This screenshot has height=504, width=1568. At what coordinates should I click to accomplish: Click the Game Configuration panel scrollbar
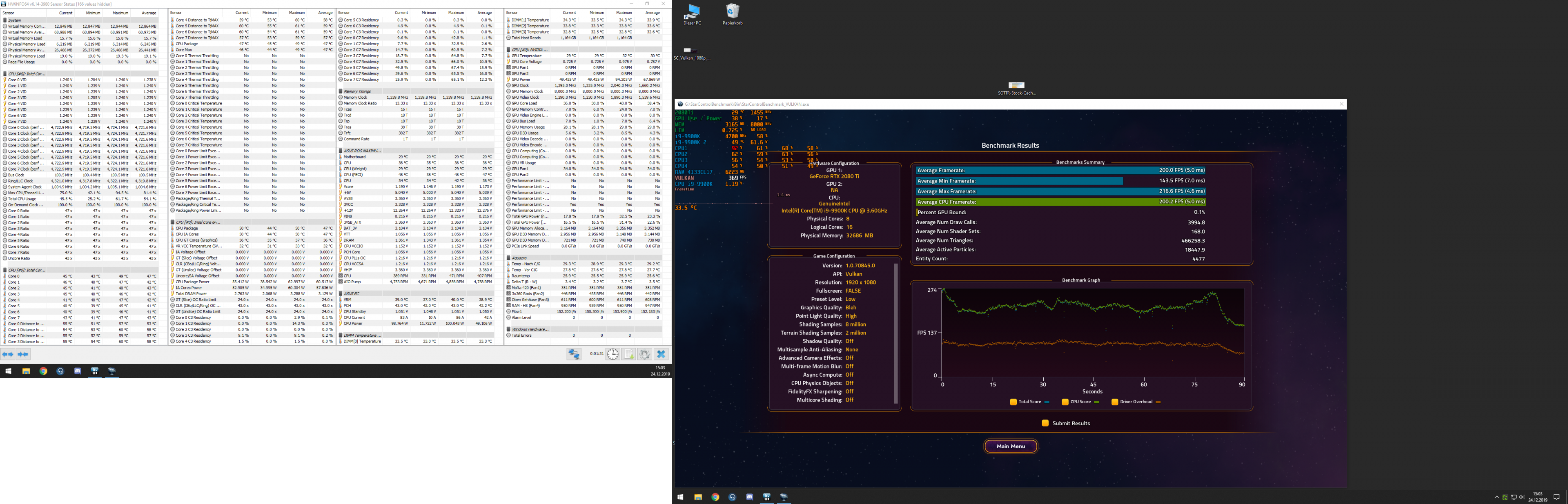point(895,333)
